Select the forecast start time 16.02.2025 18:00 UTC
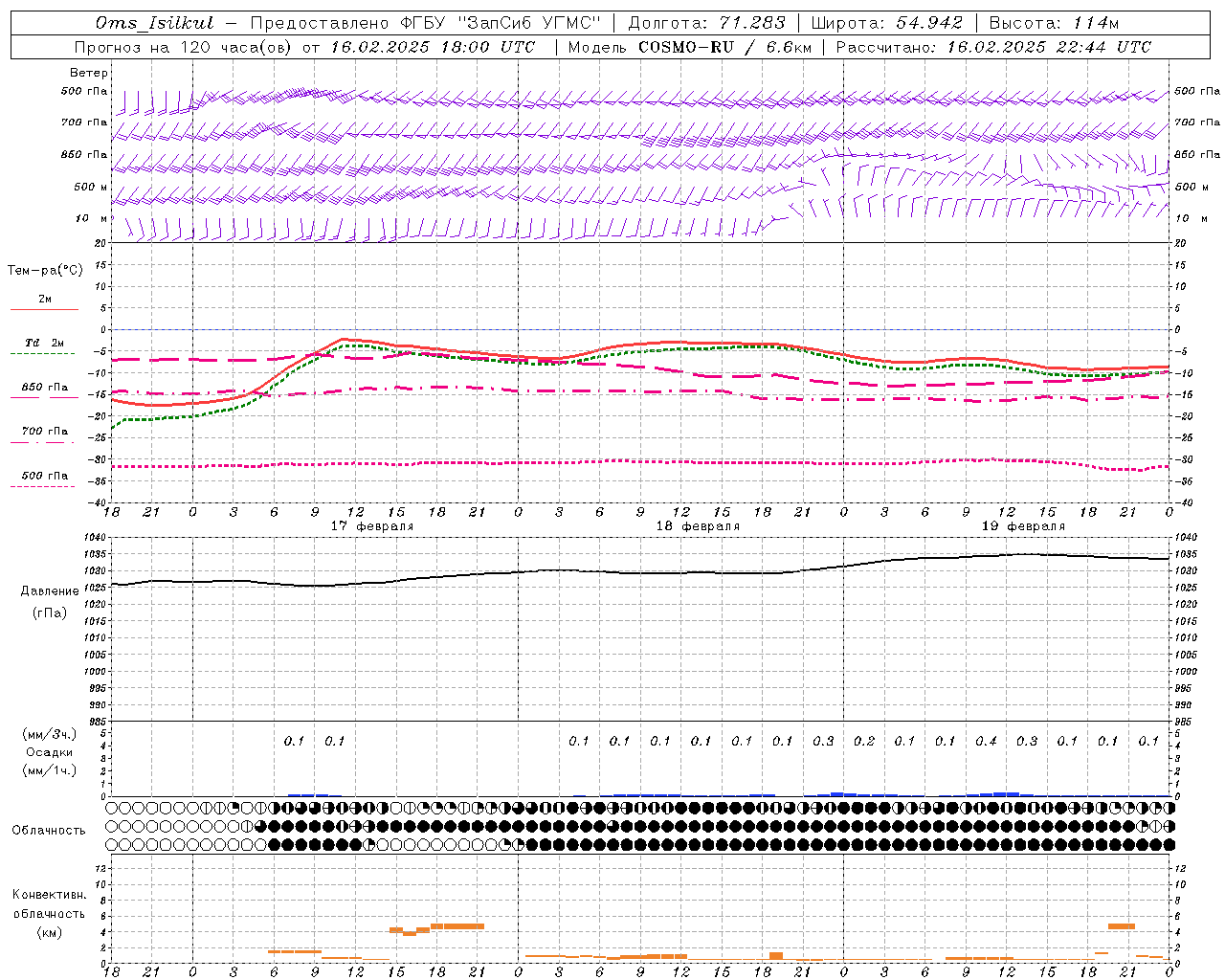Screen dimensions: 1225x980 [x=433, y=47]
